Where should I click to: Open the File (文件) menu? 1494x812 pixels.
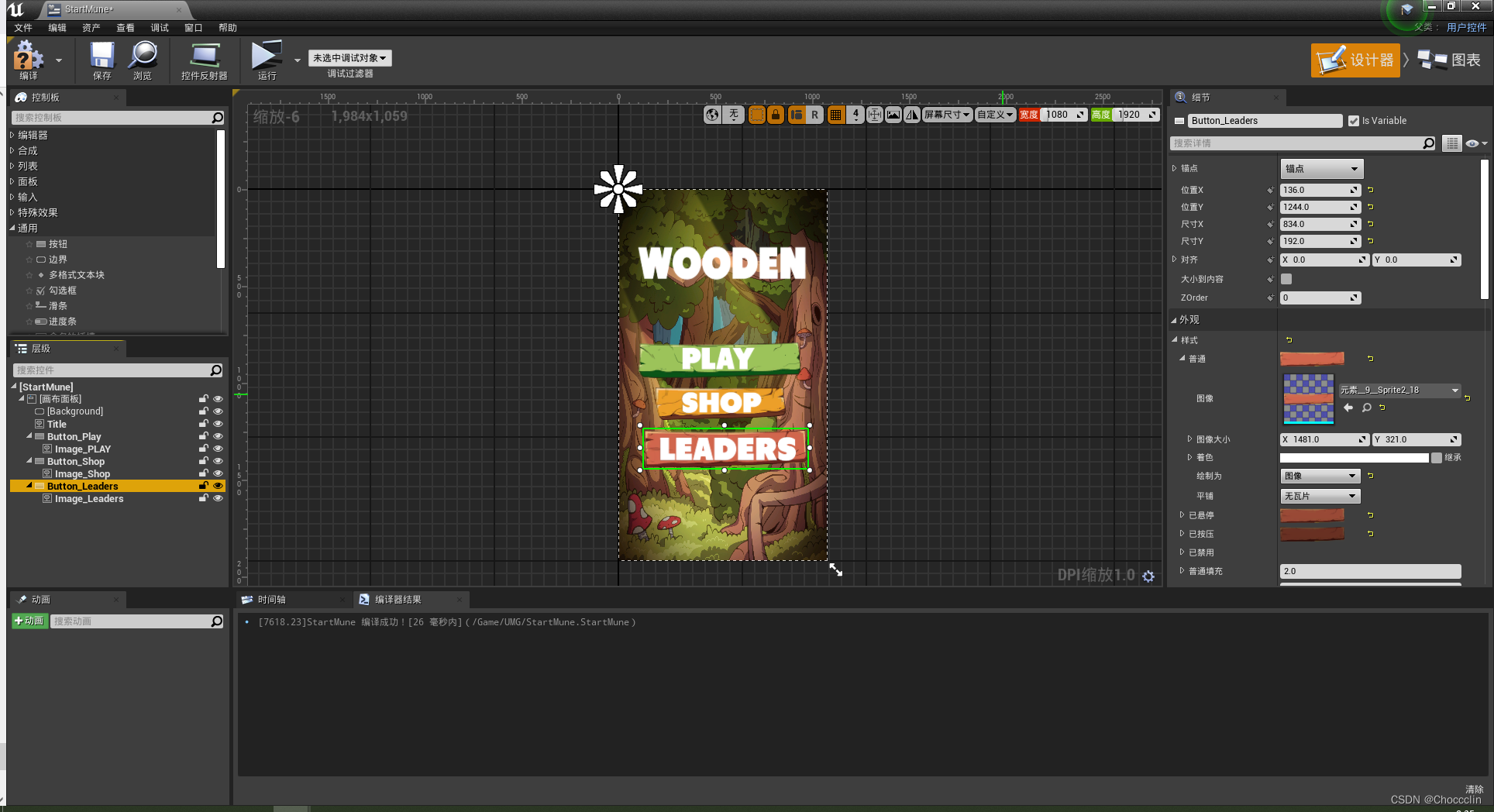pyautogui.click(x=23, y=28)
